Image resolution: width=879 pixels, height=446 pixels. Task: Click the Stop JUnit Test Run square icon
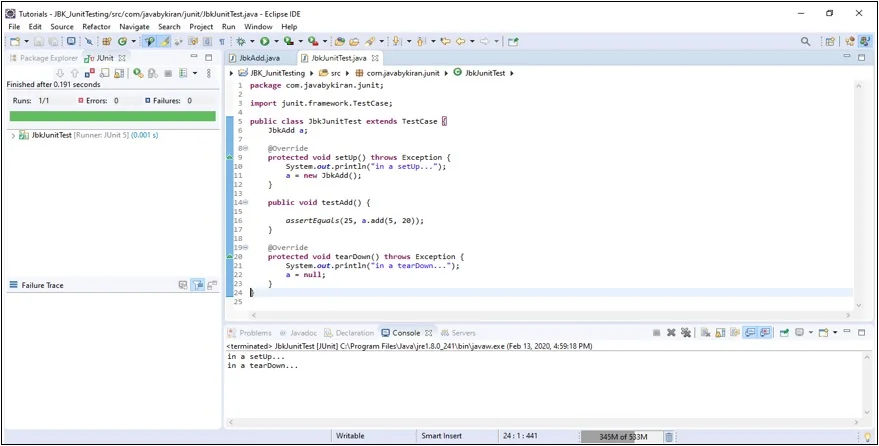(x=168, y=73)
